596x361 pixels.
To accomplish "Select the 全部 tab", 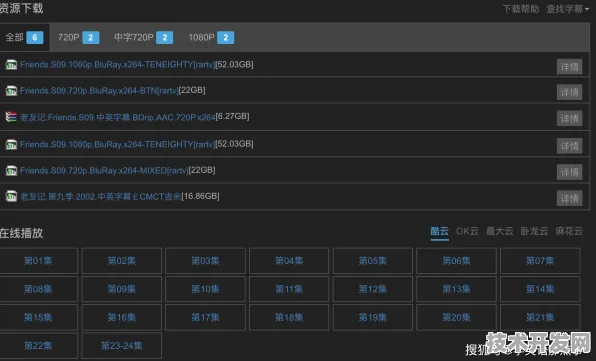I will [x=24, y=37].
